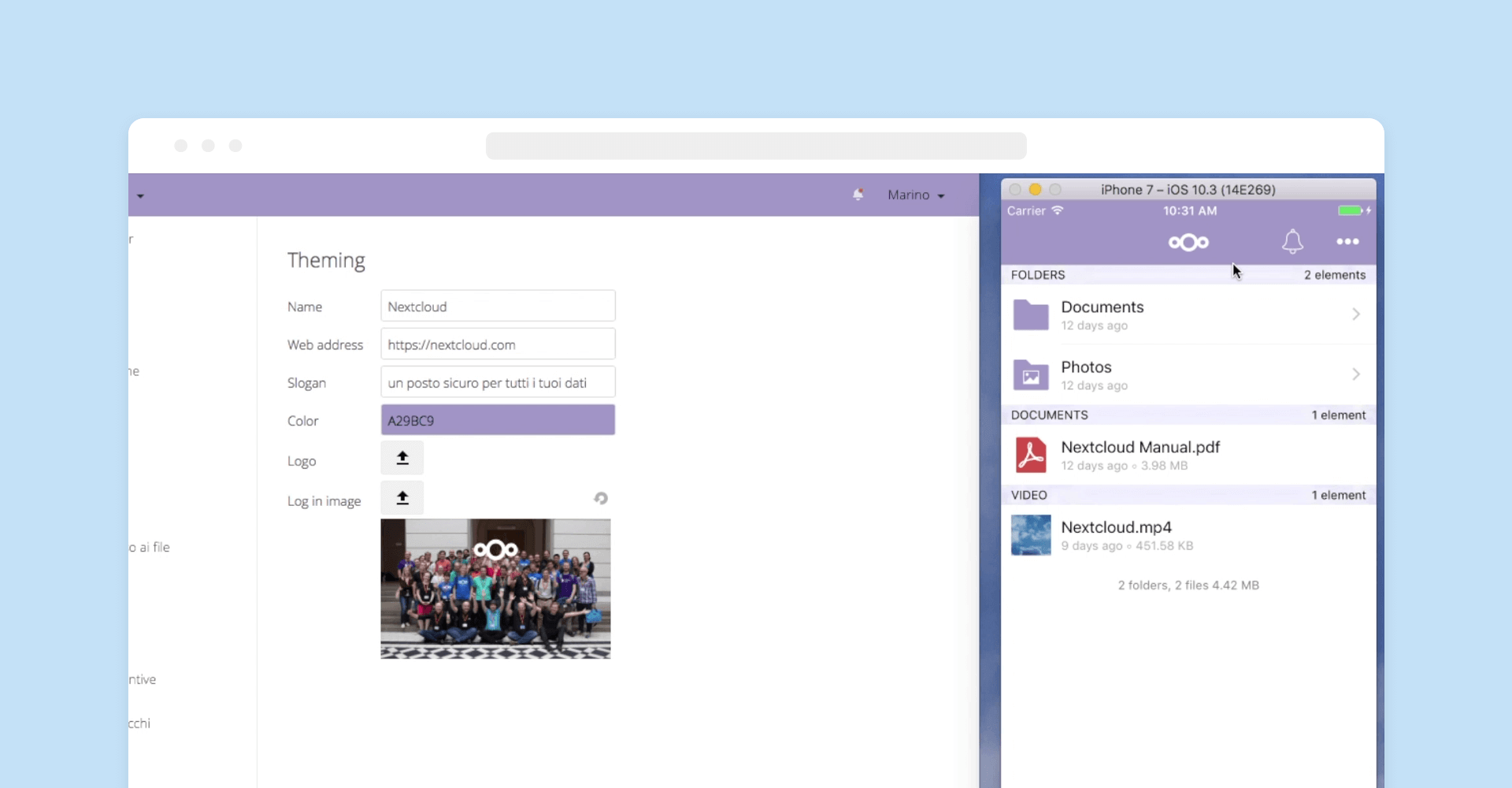Image resolution: width=1512 pixels, height=788 pixels.
Task: Tap the Nextcloud logo in the iPhone header
Action: pyautogui.click(x=1188, y=242)
